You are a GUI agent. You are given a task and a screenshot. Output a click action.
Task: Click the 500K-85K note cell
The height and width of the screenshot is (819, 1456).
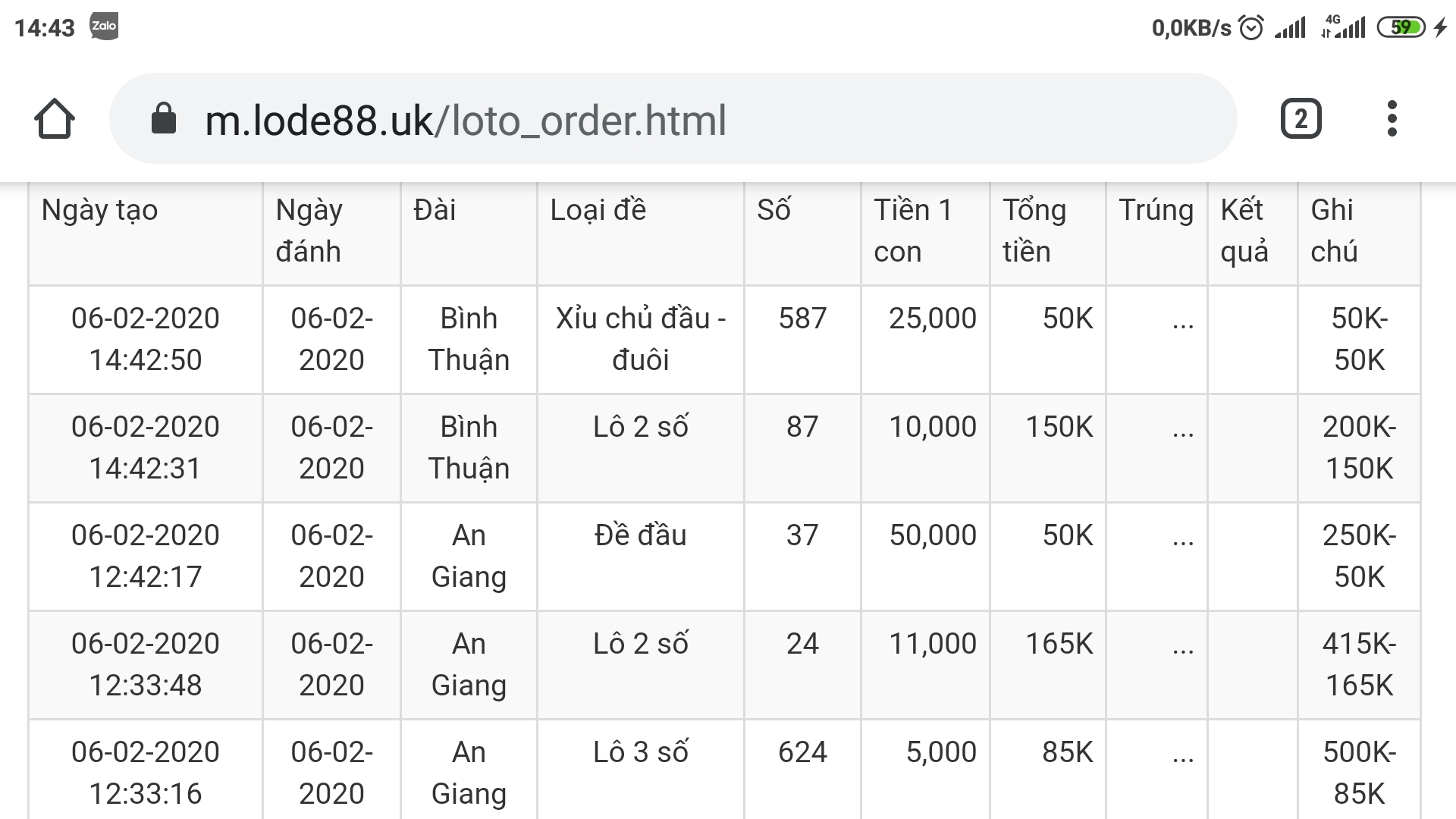[x=1359, y=773]
